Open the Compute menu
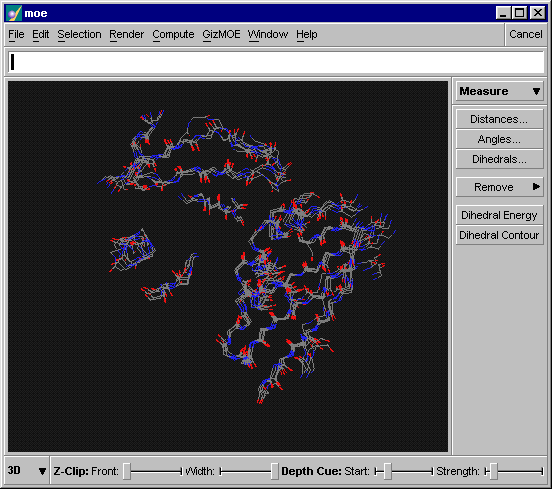The height and width of the screenshot is (489, 552). click(x=173, y=35)
